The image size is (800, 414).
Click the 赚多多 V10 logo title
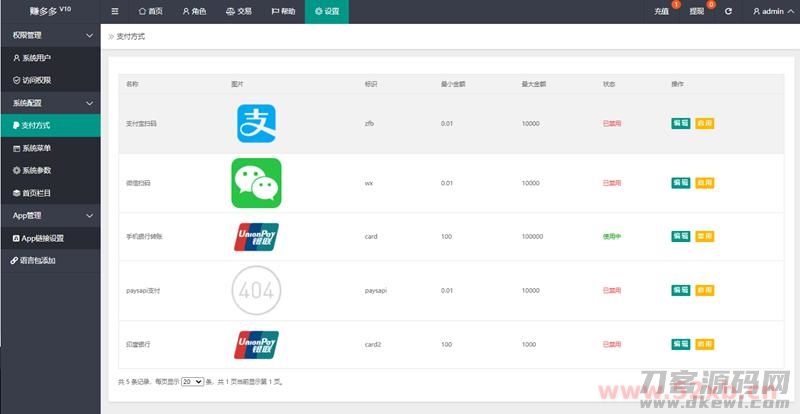tap(51, 11)
